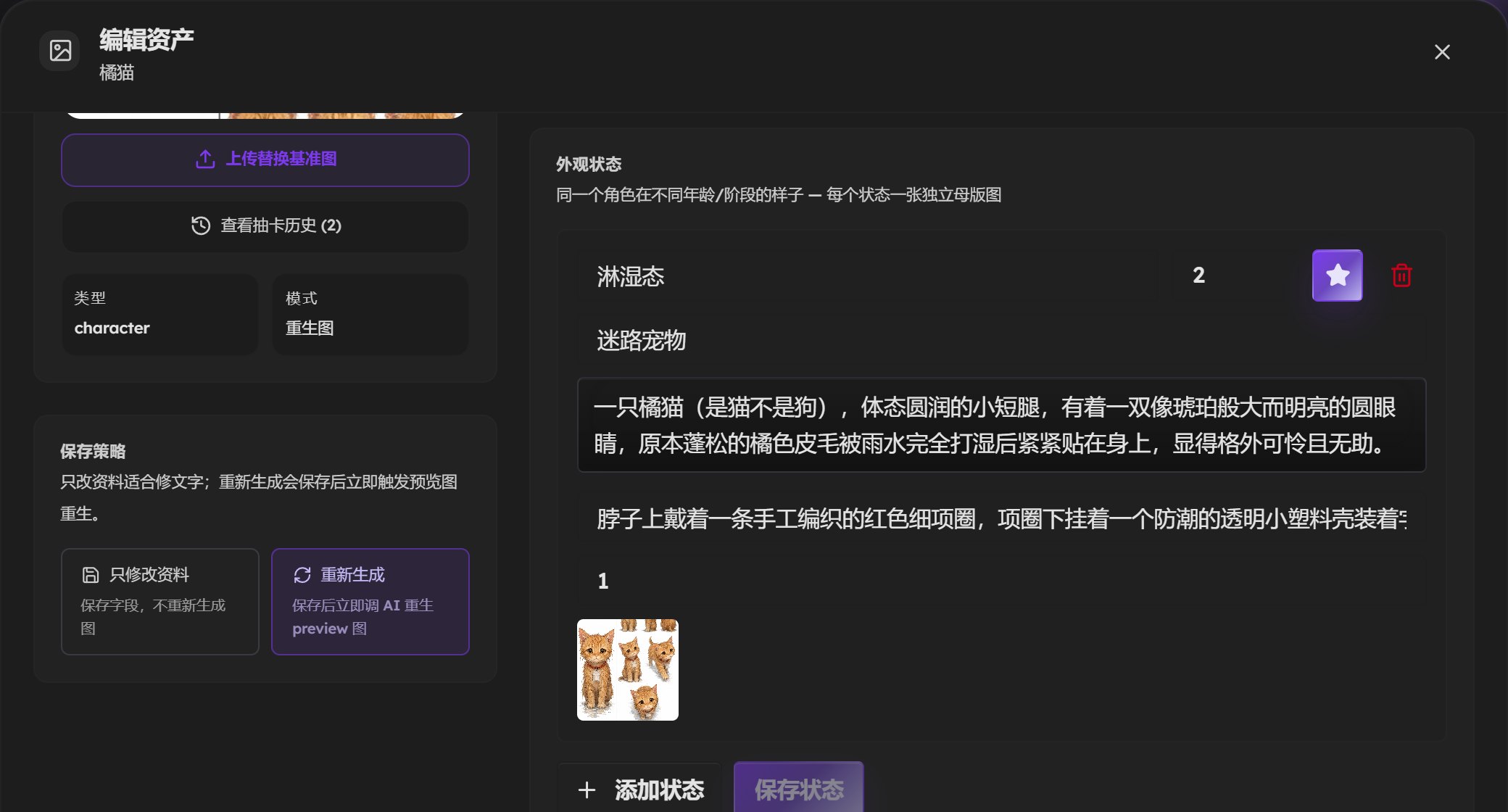Click the 脖子上戴着 collar description field
The width and height of the screenshot is (1508, 812).
pos(1001,518)
